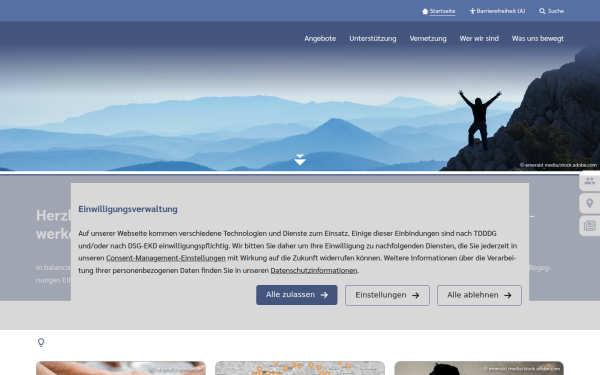Open the Was uns bewegt menu
Viewport: 600px width, 375px height.
tap(538, 39)
